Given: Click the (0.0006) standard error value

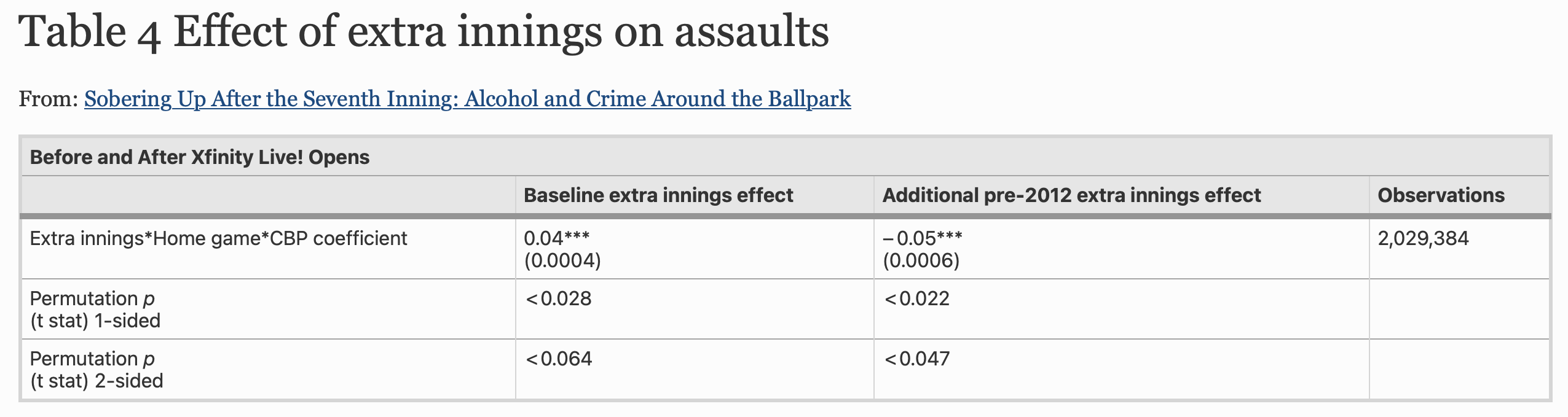Looking at the screenshot, I should pos(921,261).
